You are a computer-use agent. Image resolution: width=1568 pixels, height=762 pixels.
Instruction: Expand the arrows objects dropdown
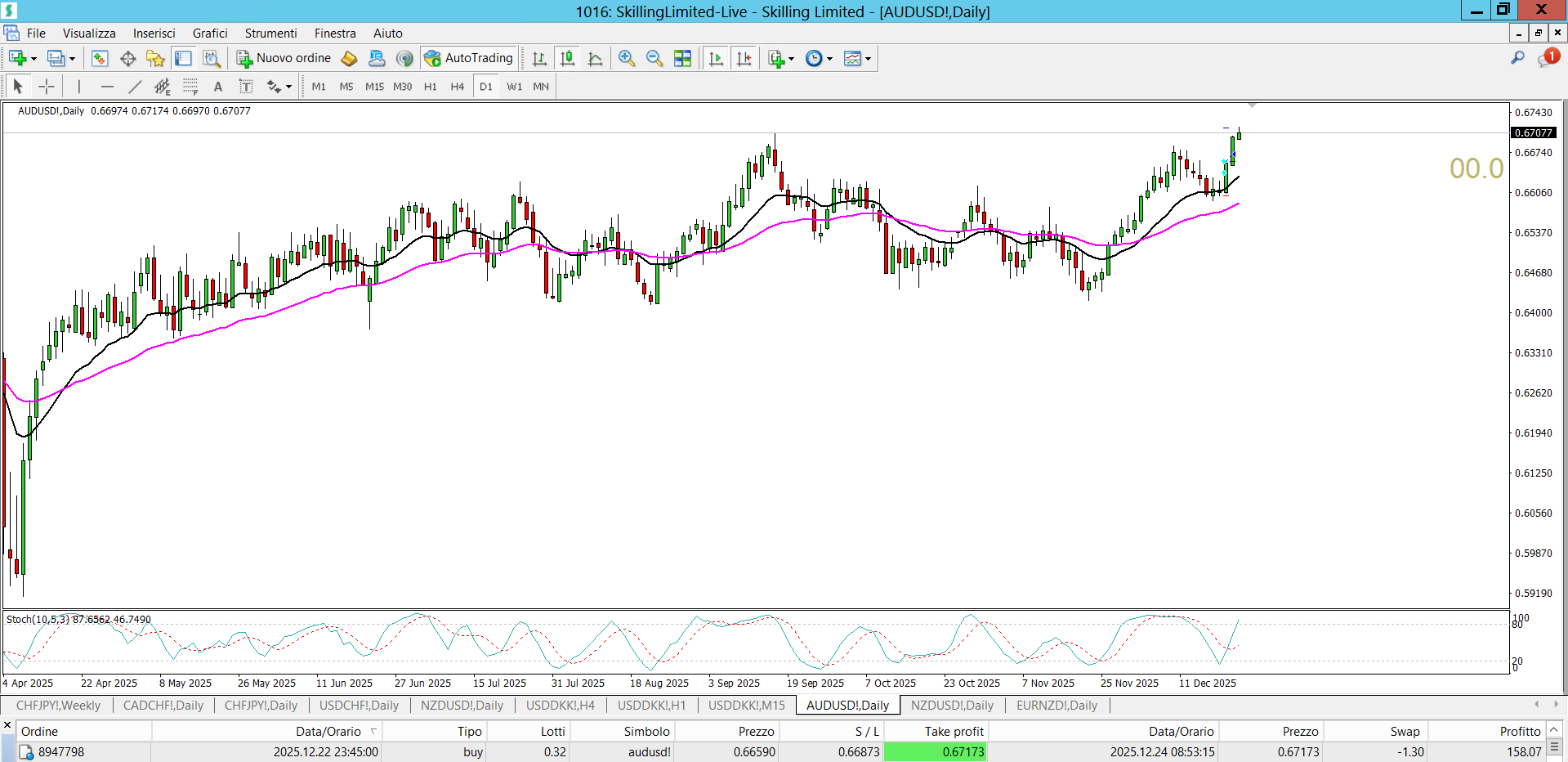tap(288, 87)
